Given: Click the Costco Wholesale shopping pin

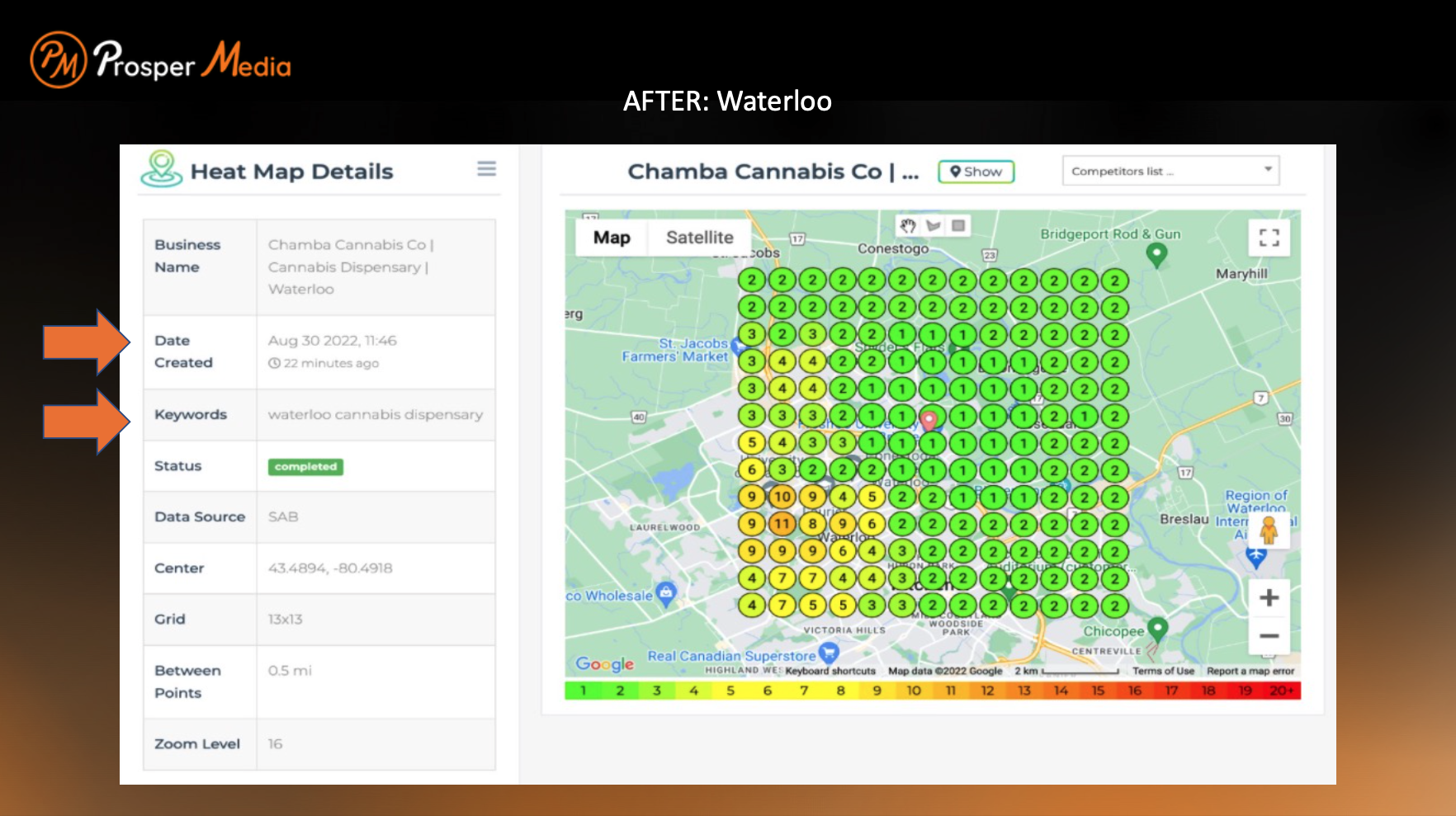Looking at the screenshot, I should tap(666, 592).
